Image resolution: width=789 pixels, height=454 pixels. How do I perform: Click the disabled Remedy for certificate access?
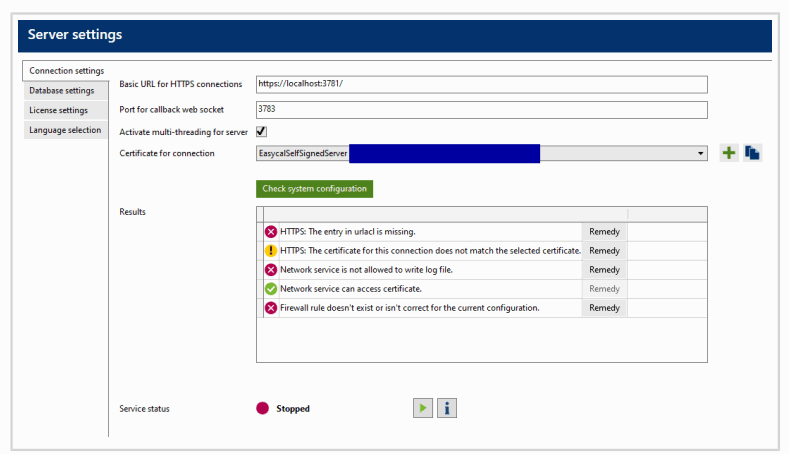click(604, 289)
